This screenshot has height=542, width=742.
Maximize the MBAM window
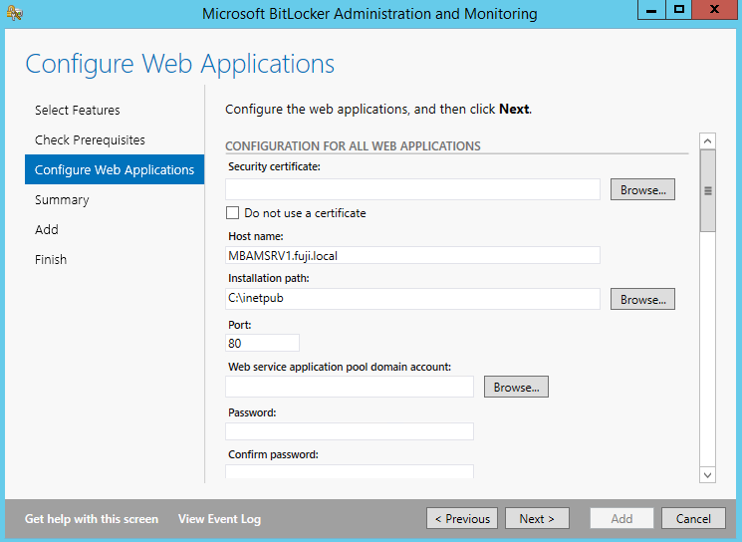coord(679,10)
